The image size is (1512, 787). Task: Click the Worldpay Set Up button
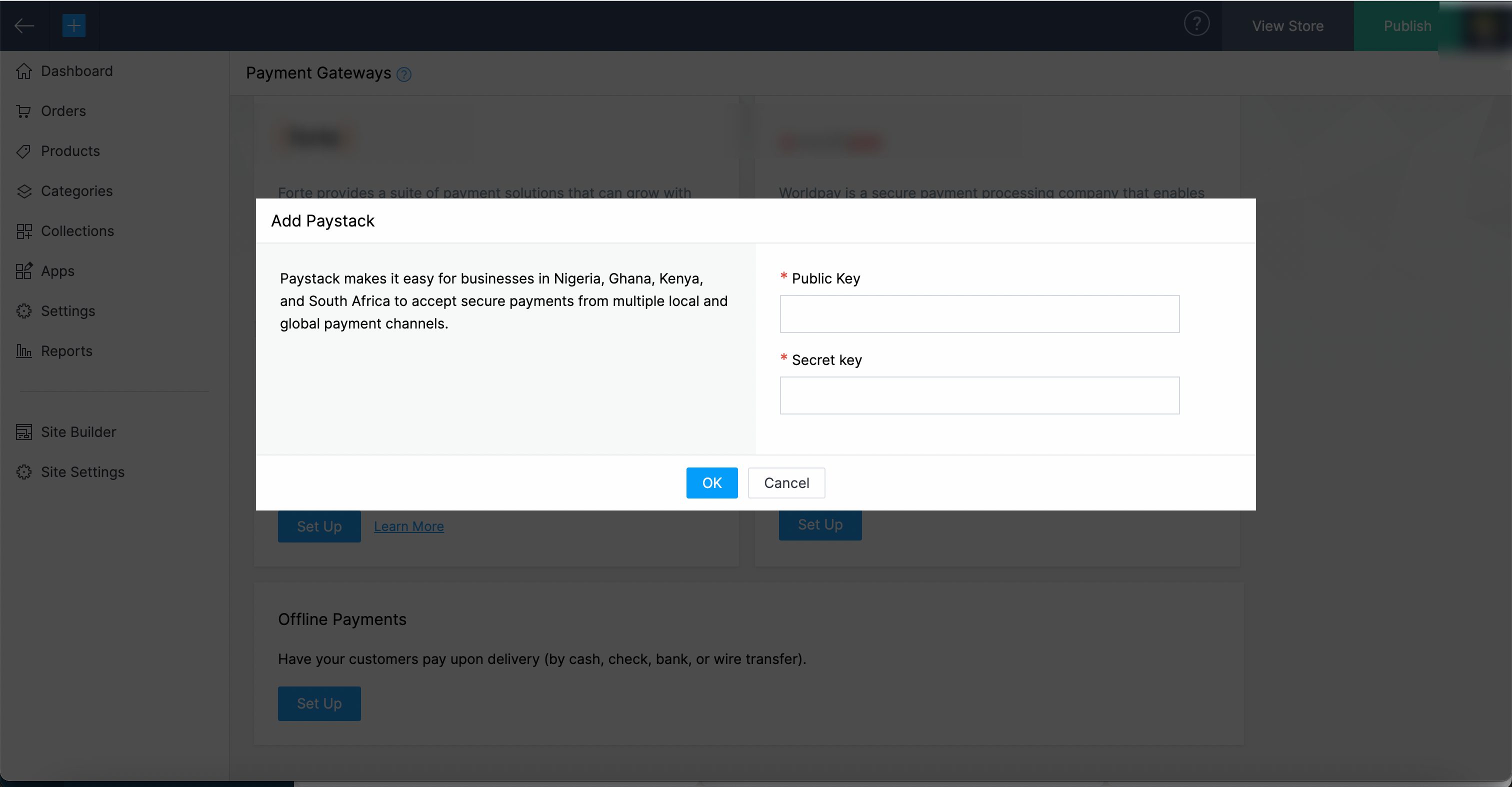(820, 524)
